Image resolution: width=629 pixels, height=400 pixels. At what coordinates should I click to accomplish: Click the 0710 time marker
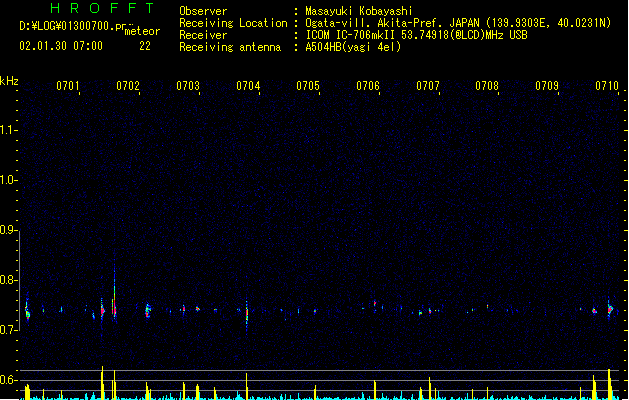[607, 86]
